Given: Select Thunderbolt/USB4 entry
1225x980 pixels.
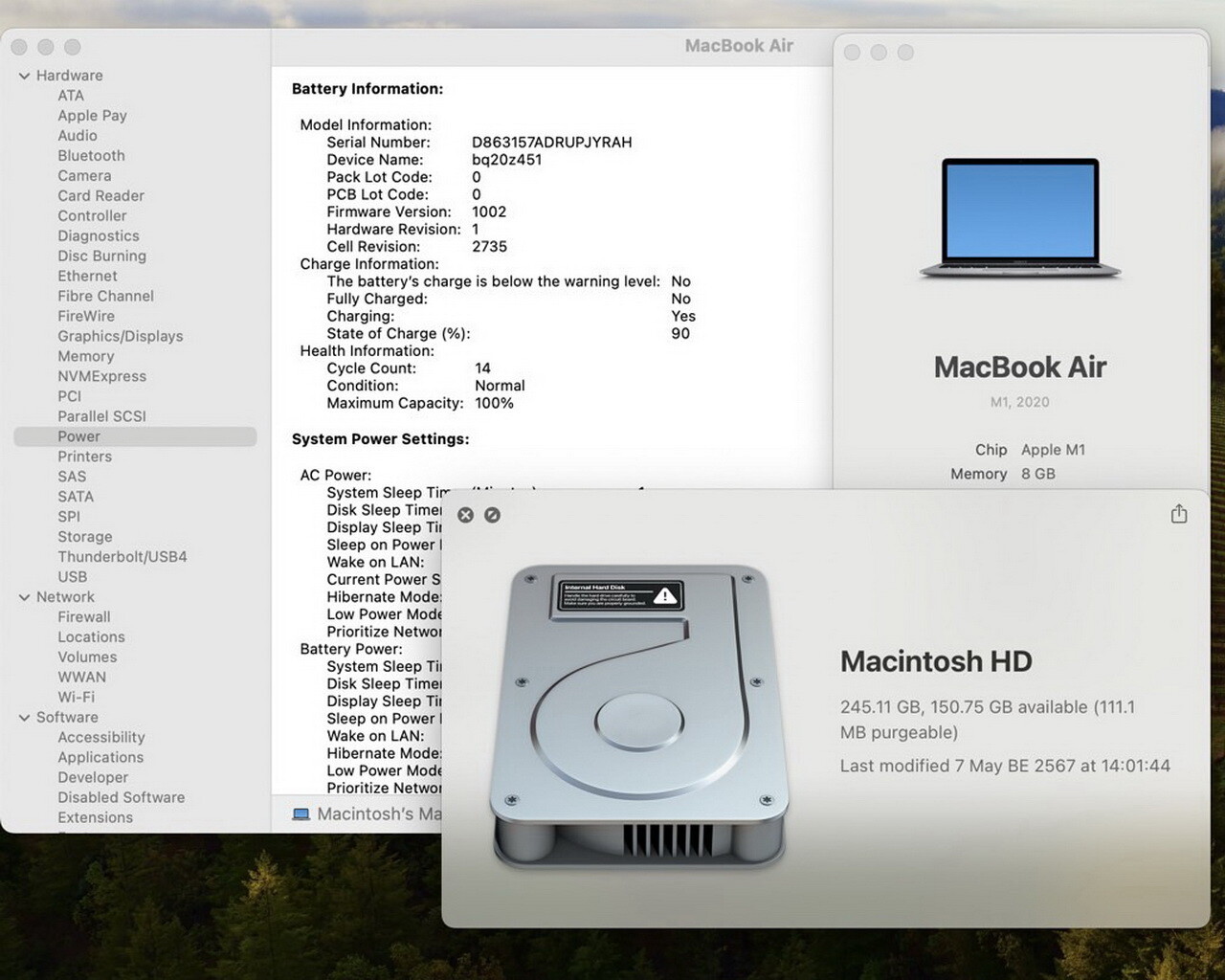Looking at the screenshot, I should (122, 558).
